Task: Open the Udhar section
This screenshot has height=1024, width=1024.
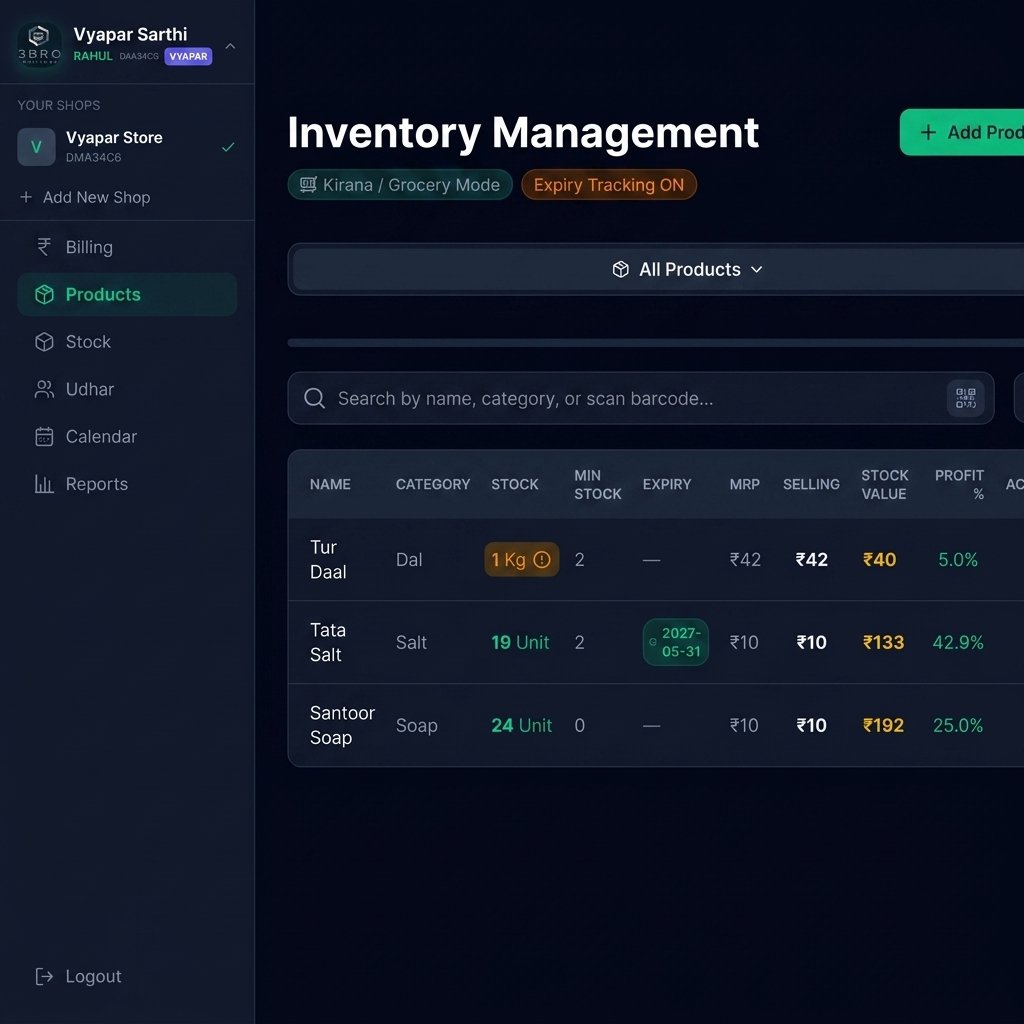Action: point(127,389)
